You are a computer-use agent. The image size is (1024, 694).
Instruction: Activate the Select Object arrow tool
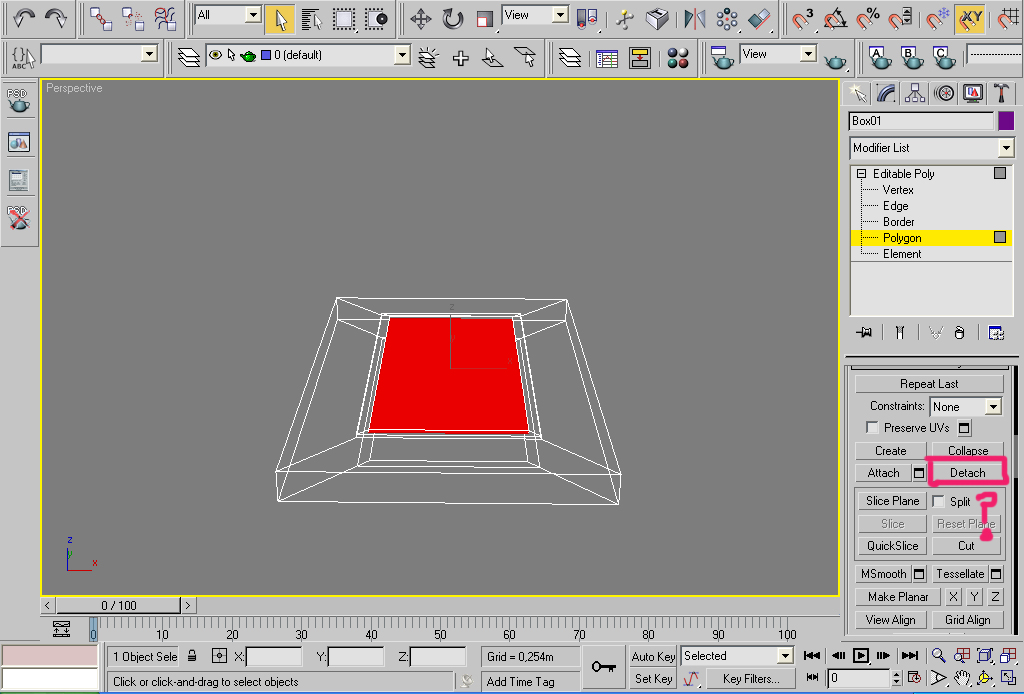pos(280,19)
